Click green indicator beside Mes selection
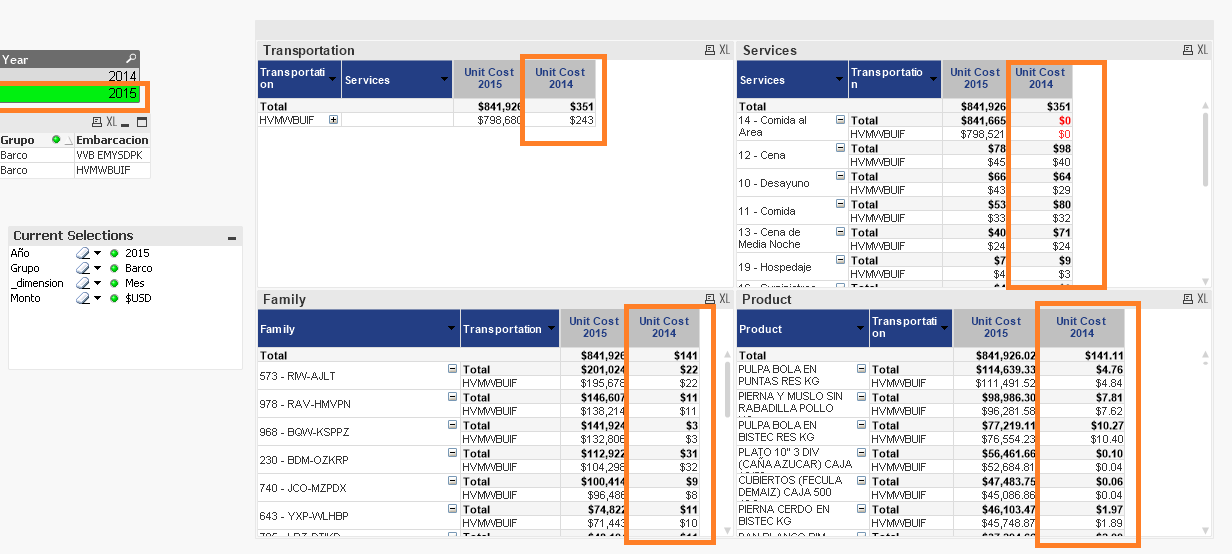This screenshot has height=554, width=1232. (114, 283)
